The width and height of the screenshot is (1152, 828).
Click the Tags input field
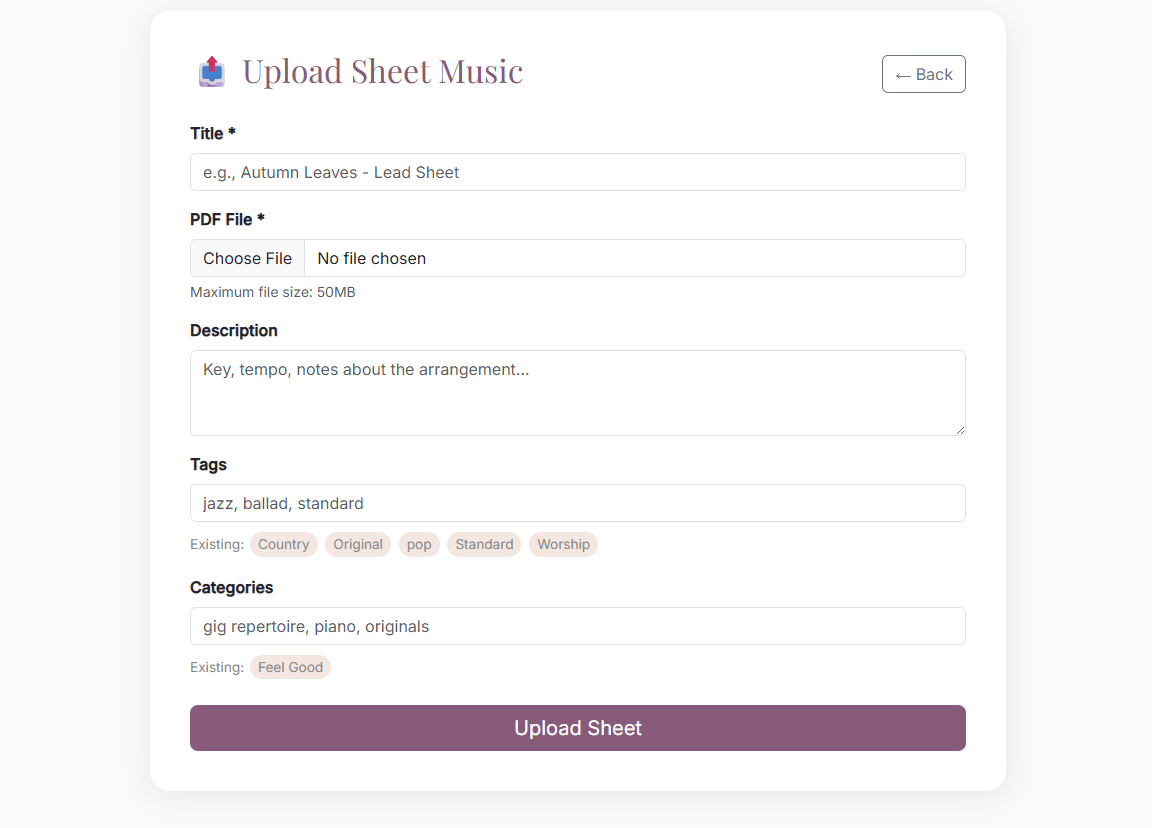[x=578, y=503]
